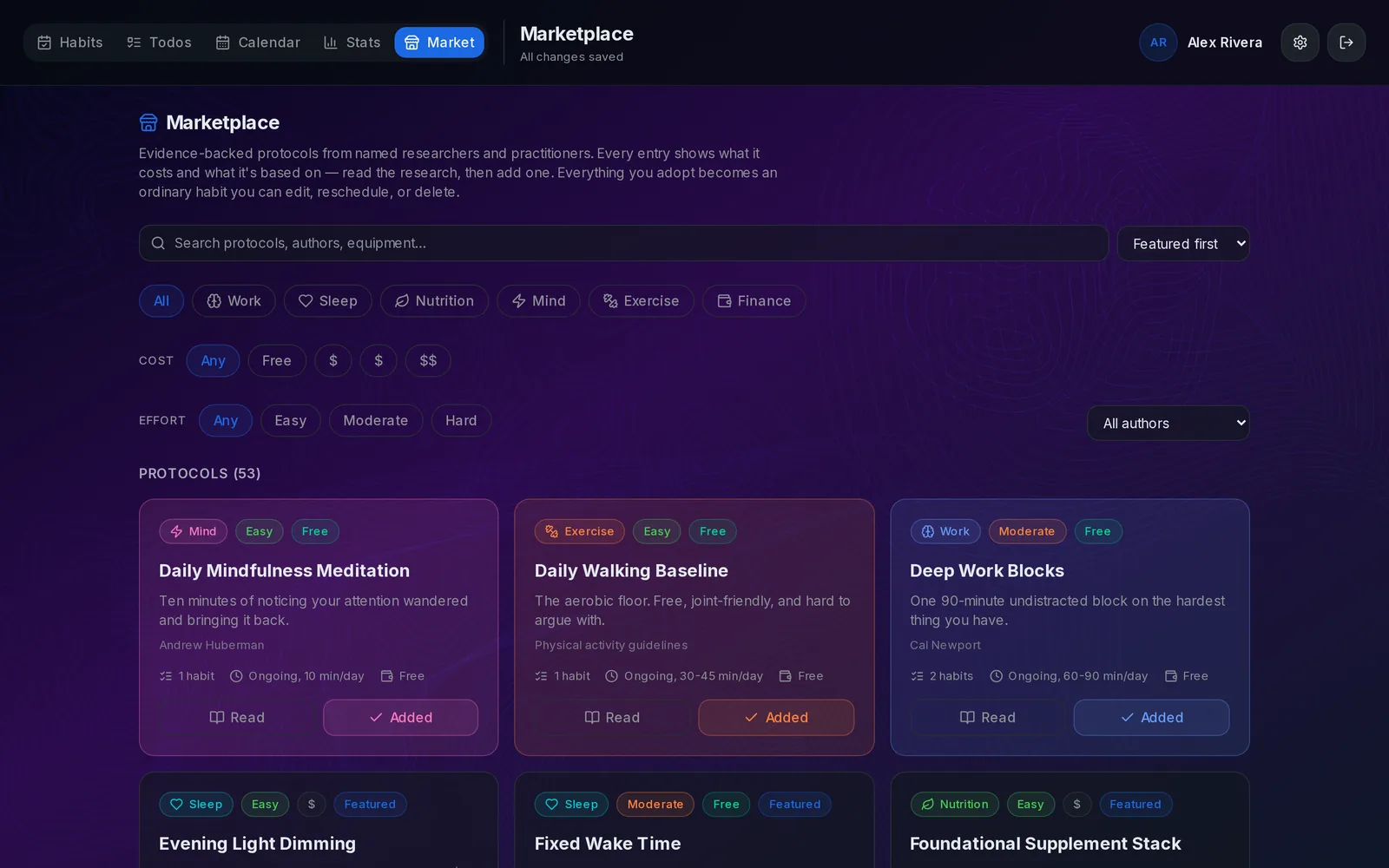Click the 'PROTOCOLS (53)' heading
1389x868 pixels.
coord(200,474)
